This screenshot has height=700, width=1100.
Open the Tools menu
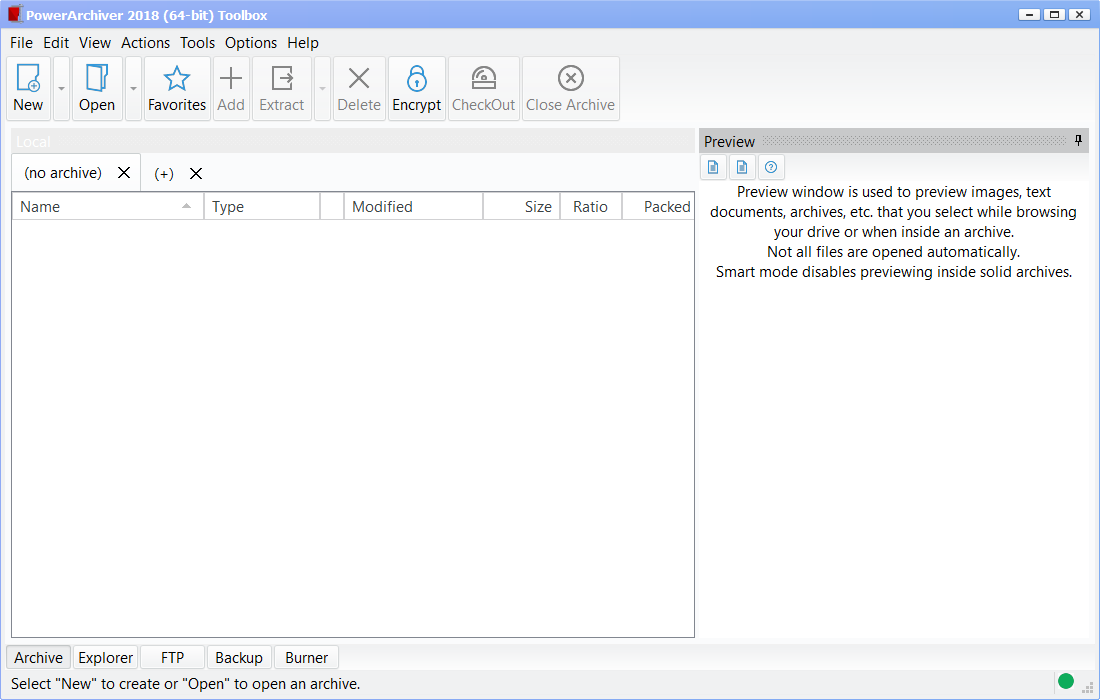pyautogui.click(x=197, y=43)
